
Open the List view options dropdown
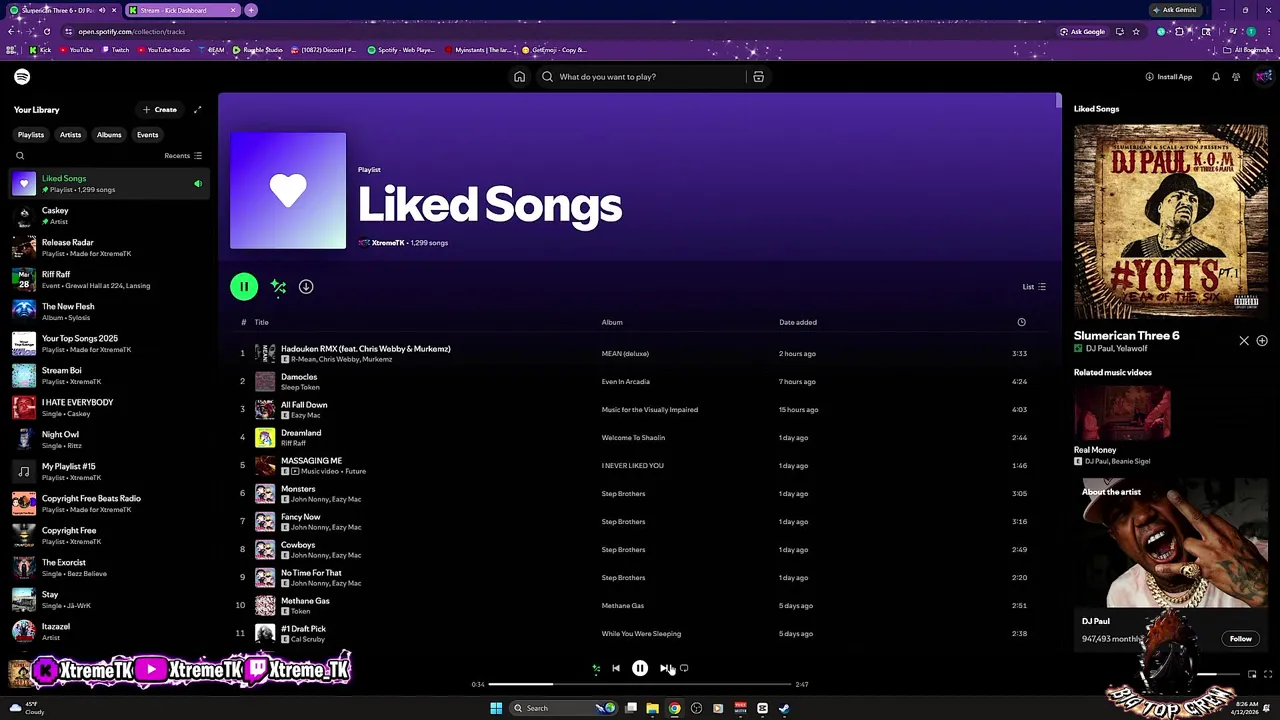[x=1034, y=287]
